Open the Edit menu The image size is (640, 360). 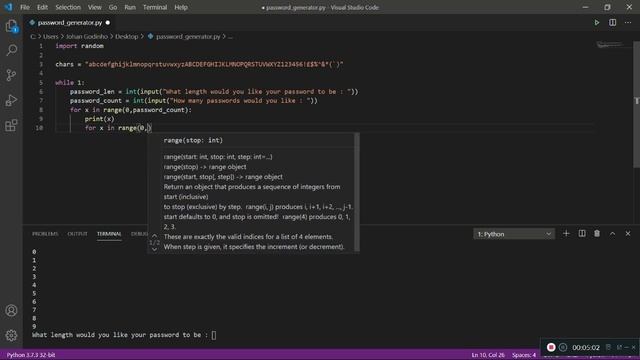[42, 7]
